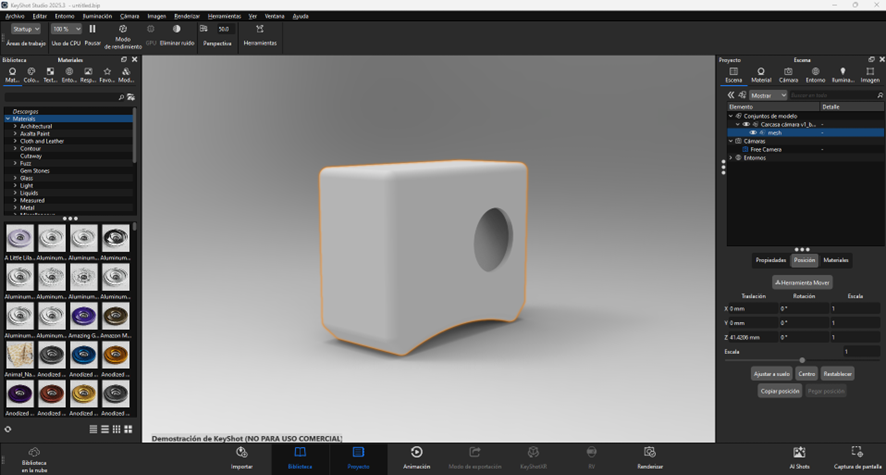Open the Textures library tab icon
Screen dimensions: 886x475
(x=50, y=71)
